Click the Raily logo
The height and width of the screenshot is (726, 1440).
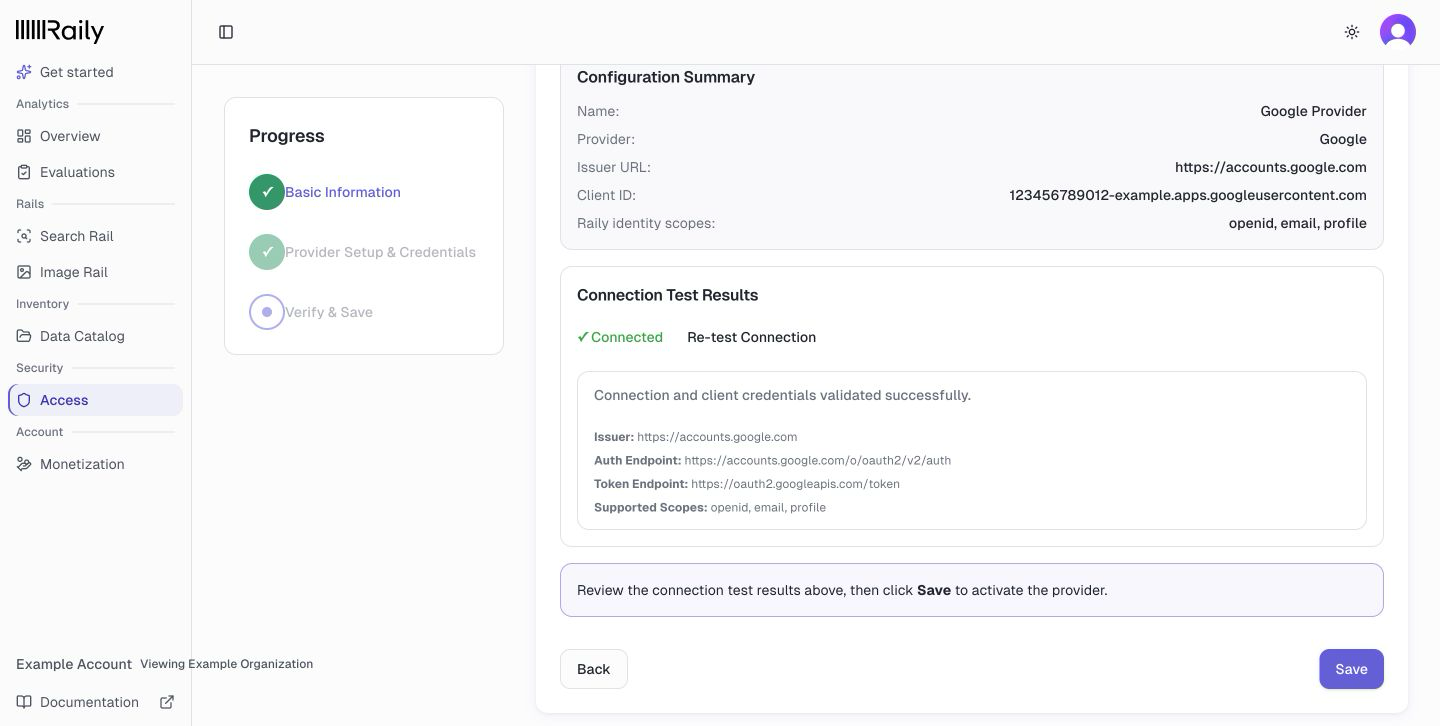pyautogui.click(x=60, y=31)
